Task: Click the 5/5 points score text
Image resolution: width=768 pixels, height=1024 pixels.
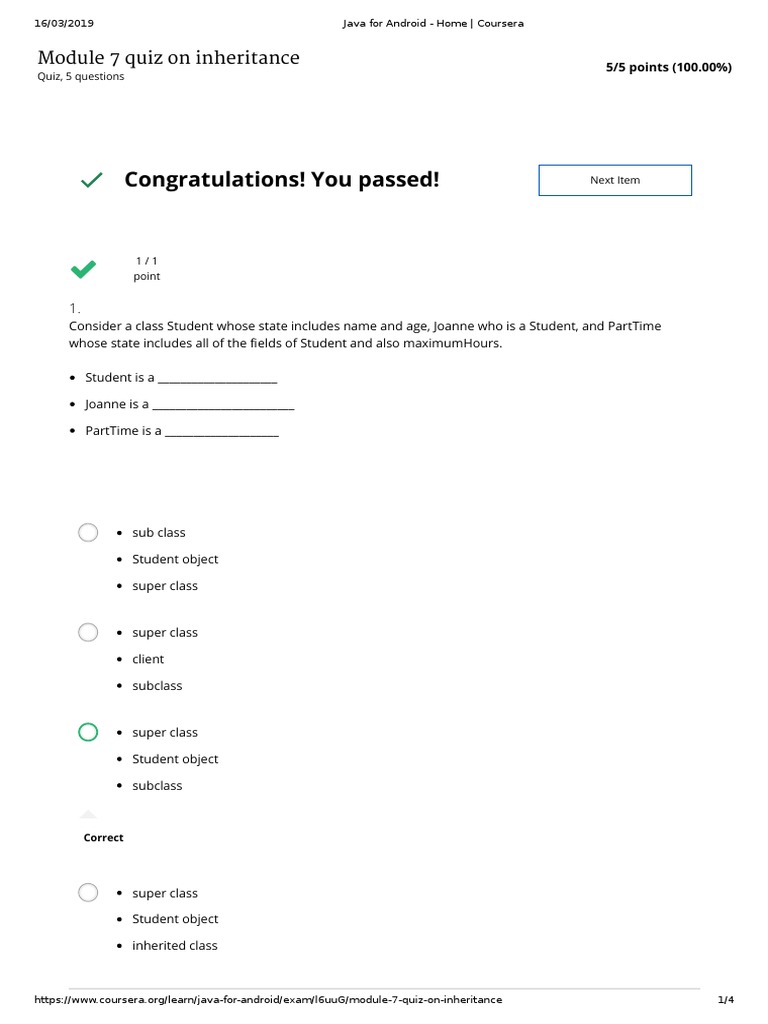Action: (668, 67)
